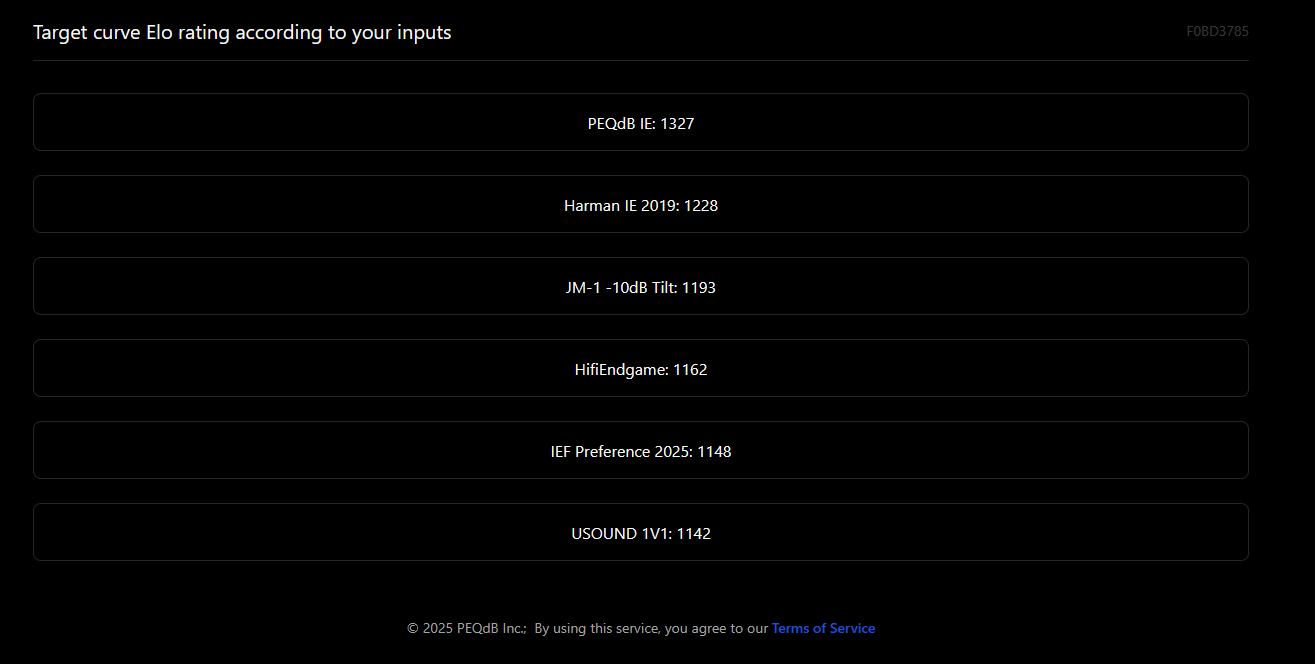The width and height of the screenshot is (1315, 664).
Task: Click the 1162 Elo score
Action: tap(690, 370)
